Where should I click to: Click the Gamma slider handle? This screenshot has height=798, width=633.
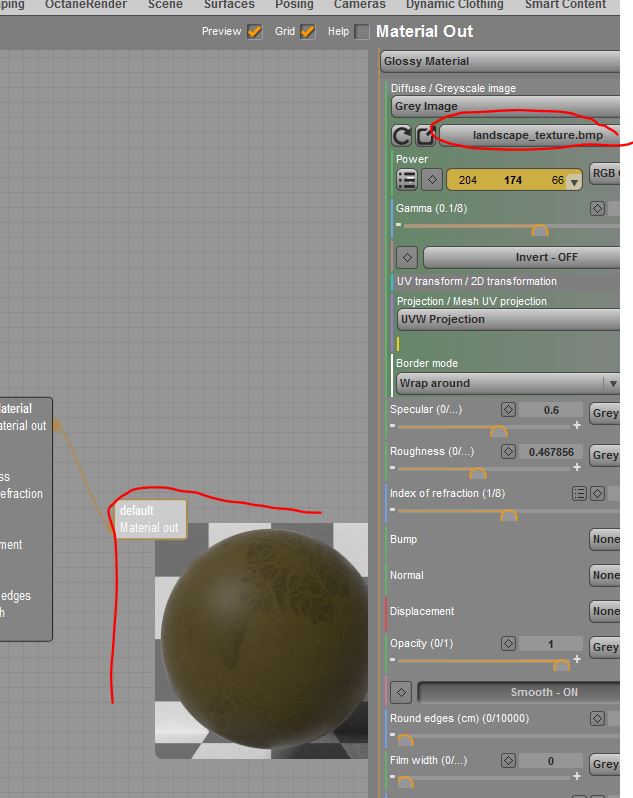tap(539, 231)
